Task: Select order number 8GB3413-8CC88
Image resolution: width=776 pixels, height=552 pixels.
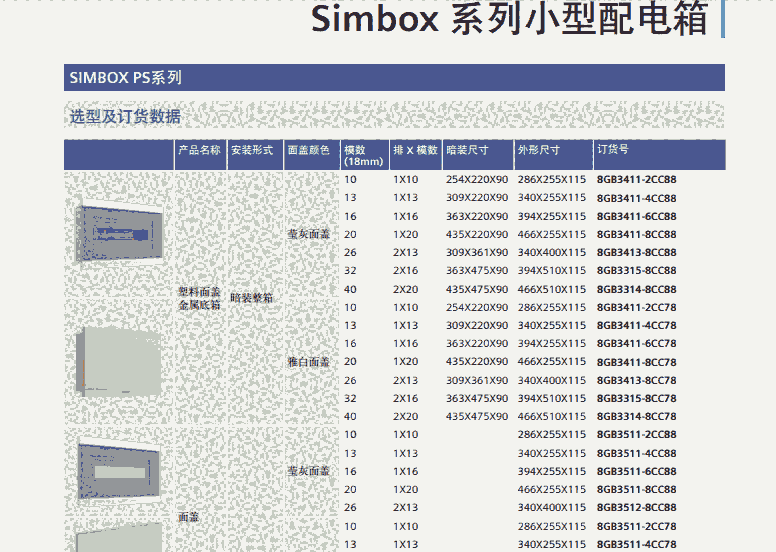Action: (636, 253)
